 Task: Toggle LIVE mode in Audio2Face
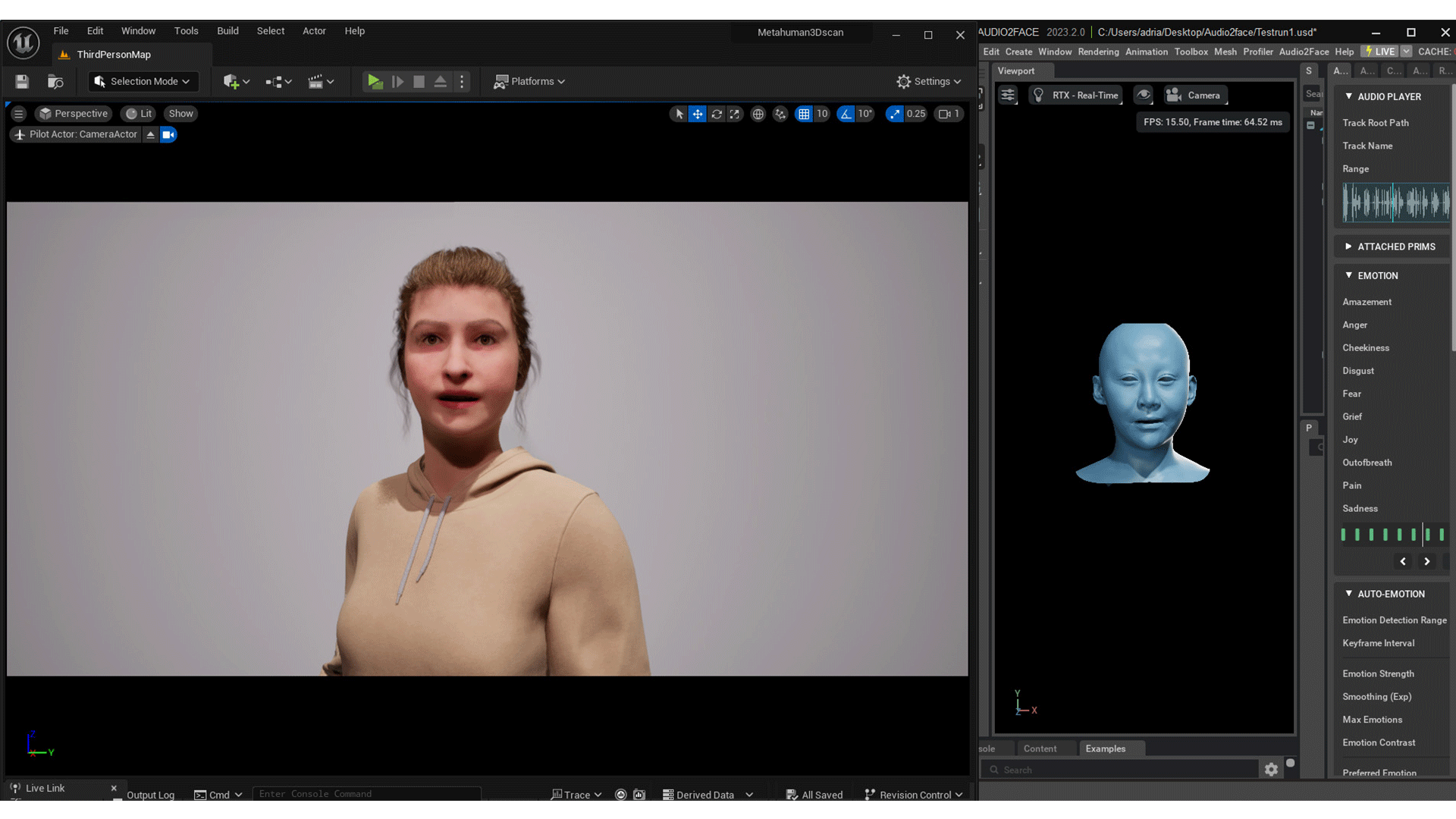[1380, 52]
